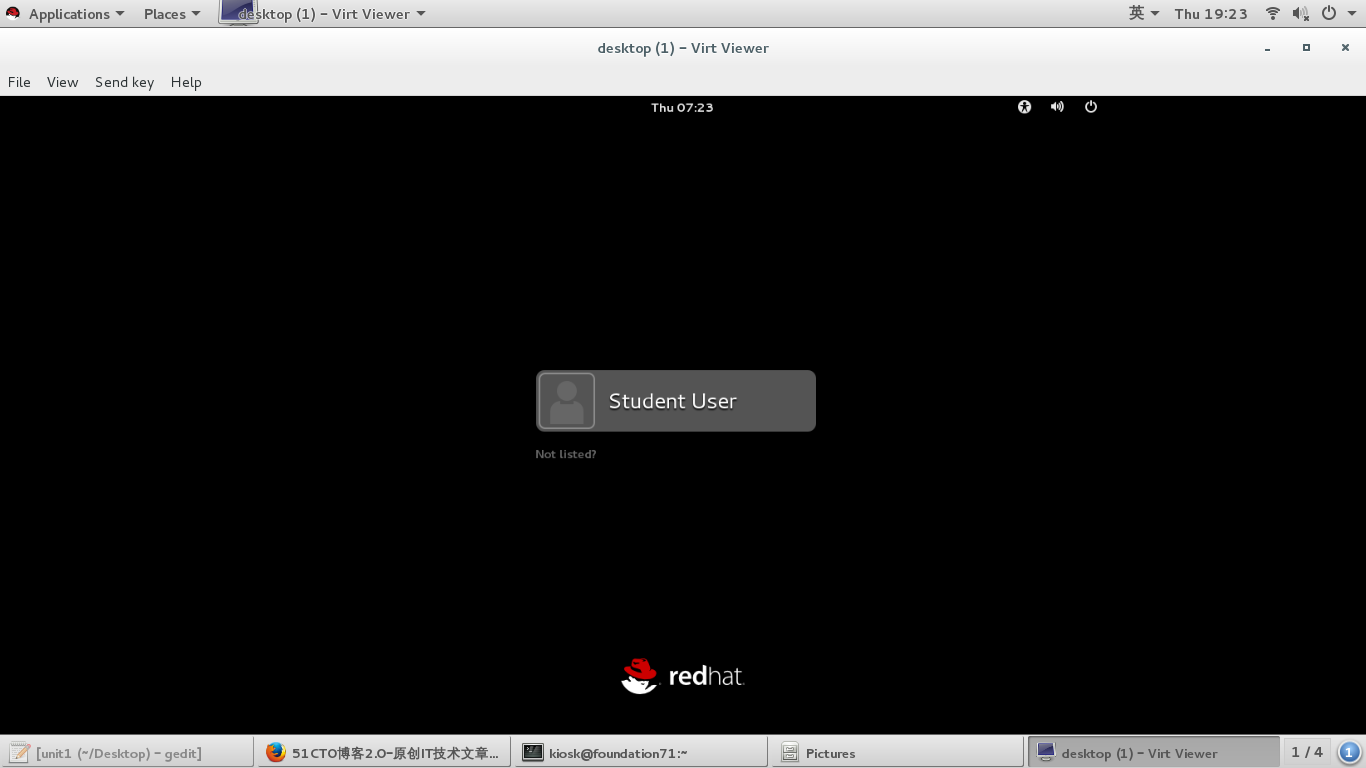Click the host volume icon in top panel

pos(1300,14)
